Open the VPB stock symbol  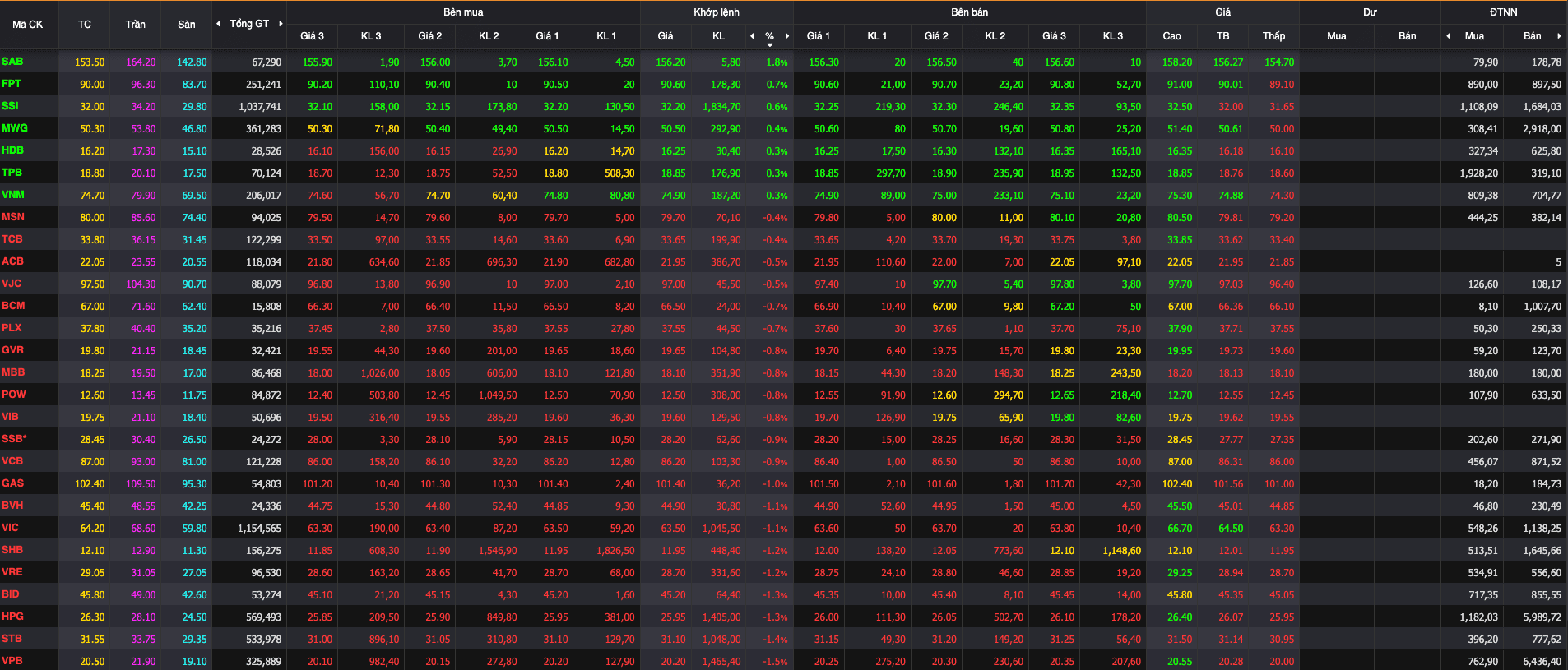[12, 661]
